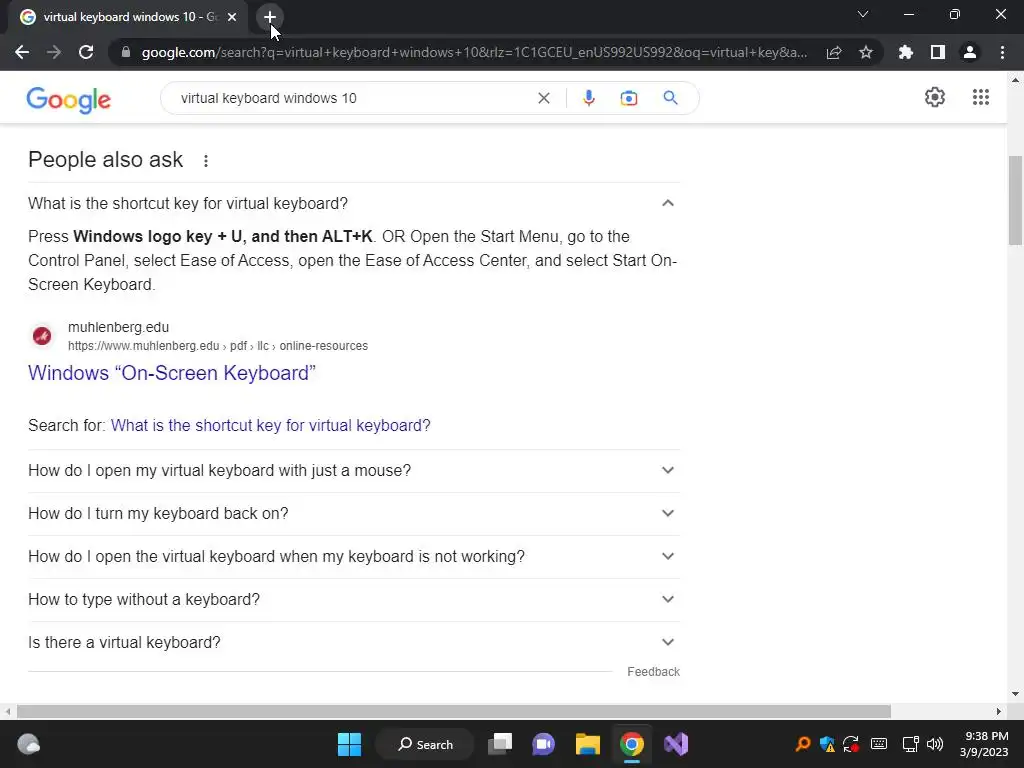The height and width of the screenshot is (768, 1024).
Task: Open Google quick settings gear
Action: [935, 97]
